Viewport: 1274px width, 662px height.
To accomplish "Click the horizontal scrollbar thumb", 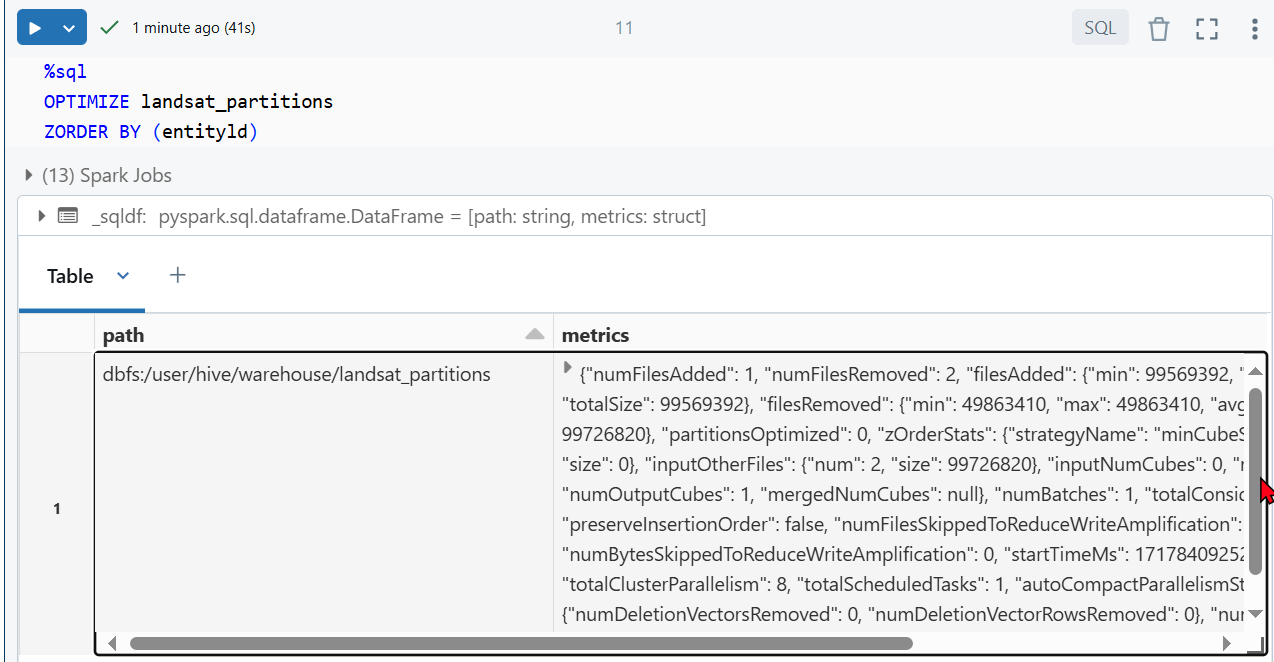I will click(520, 643).
